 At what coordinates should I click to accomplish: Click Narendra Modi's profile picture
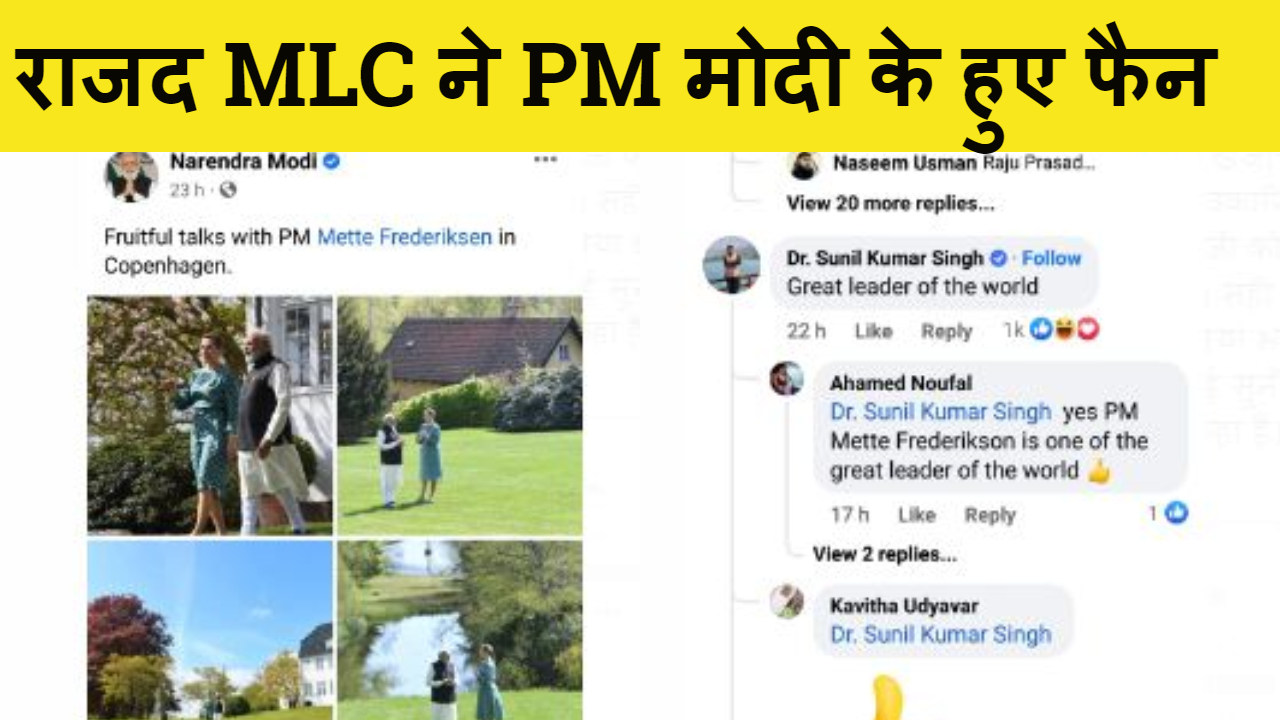click(131, 176)
